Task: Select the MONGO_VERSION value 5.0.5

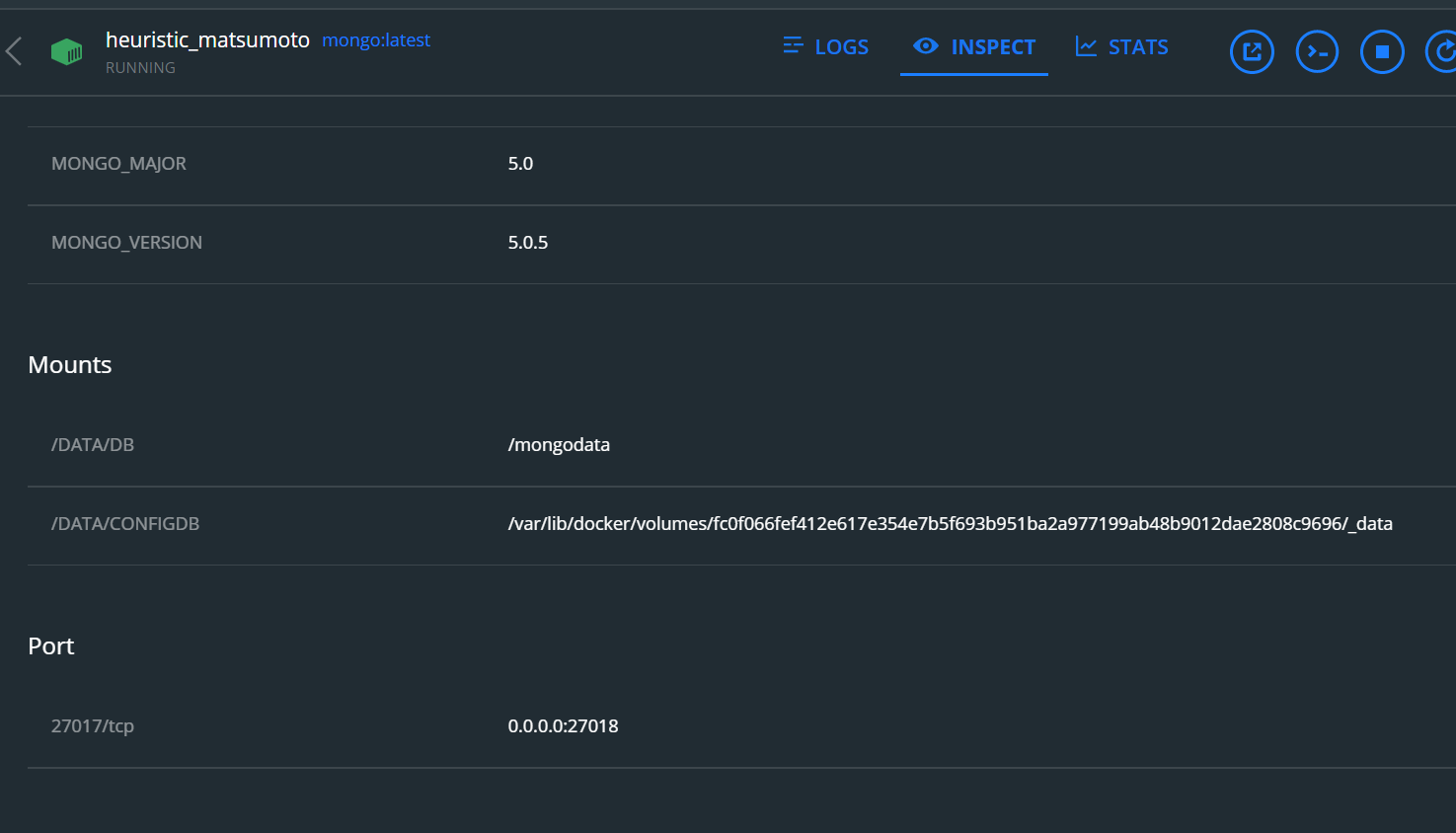Action: coord(527,242)
